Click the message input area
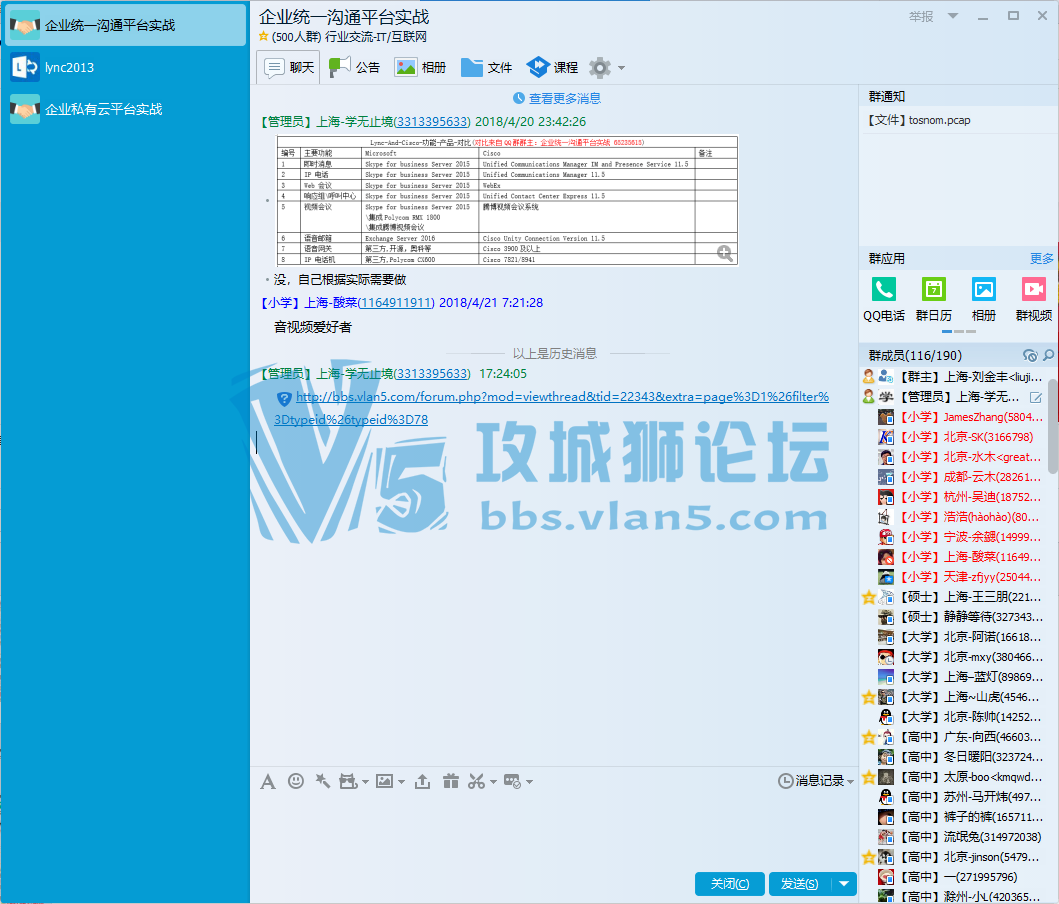Image resolution: width=1059 pixels, height=904 pixels. click(554, 830)
